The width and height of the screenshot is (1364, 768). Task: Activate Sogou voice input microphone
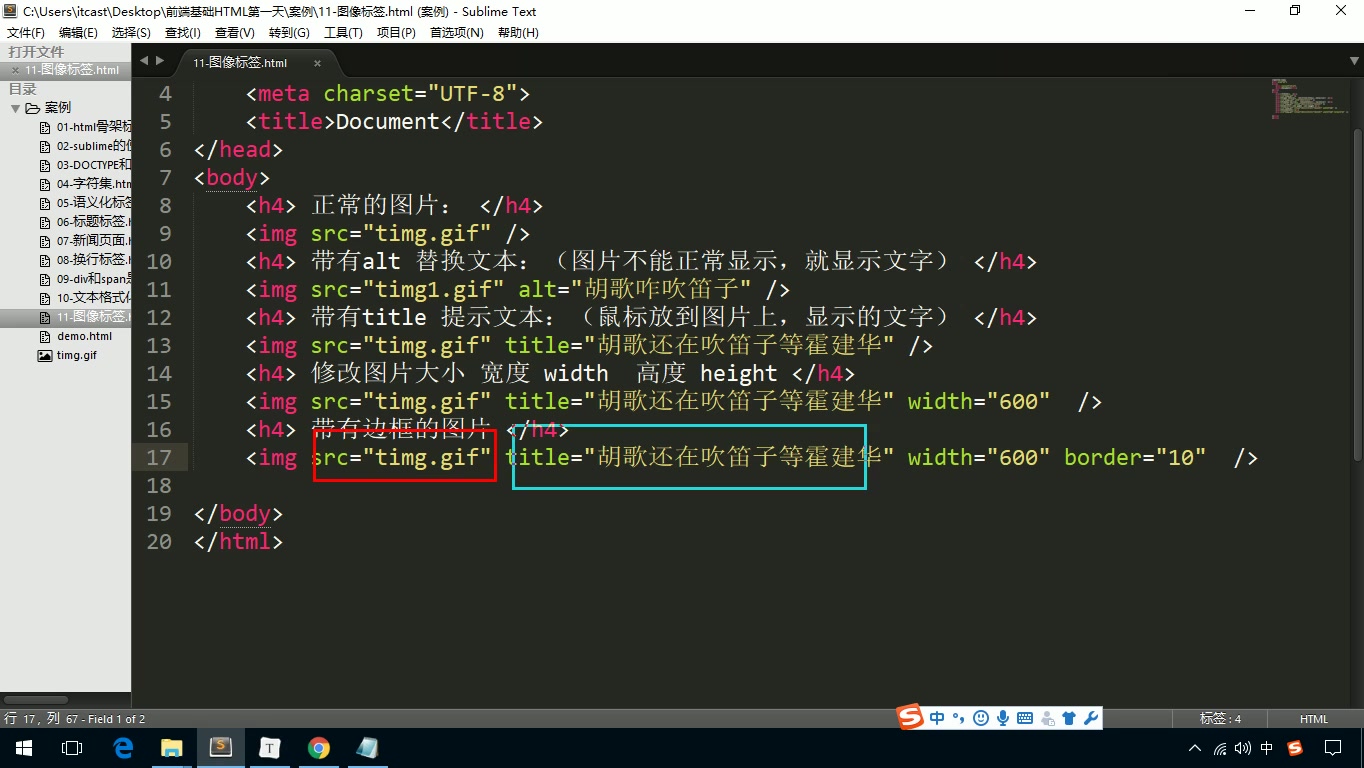[x=1003, y=718]
